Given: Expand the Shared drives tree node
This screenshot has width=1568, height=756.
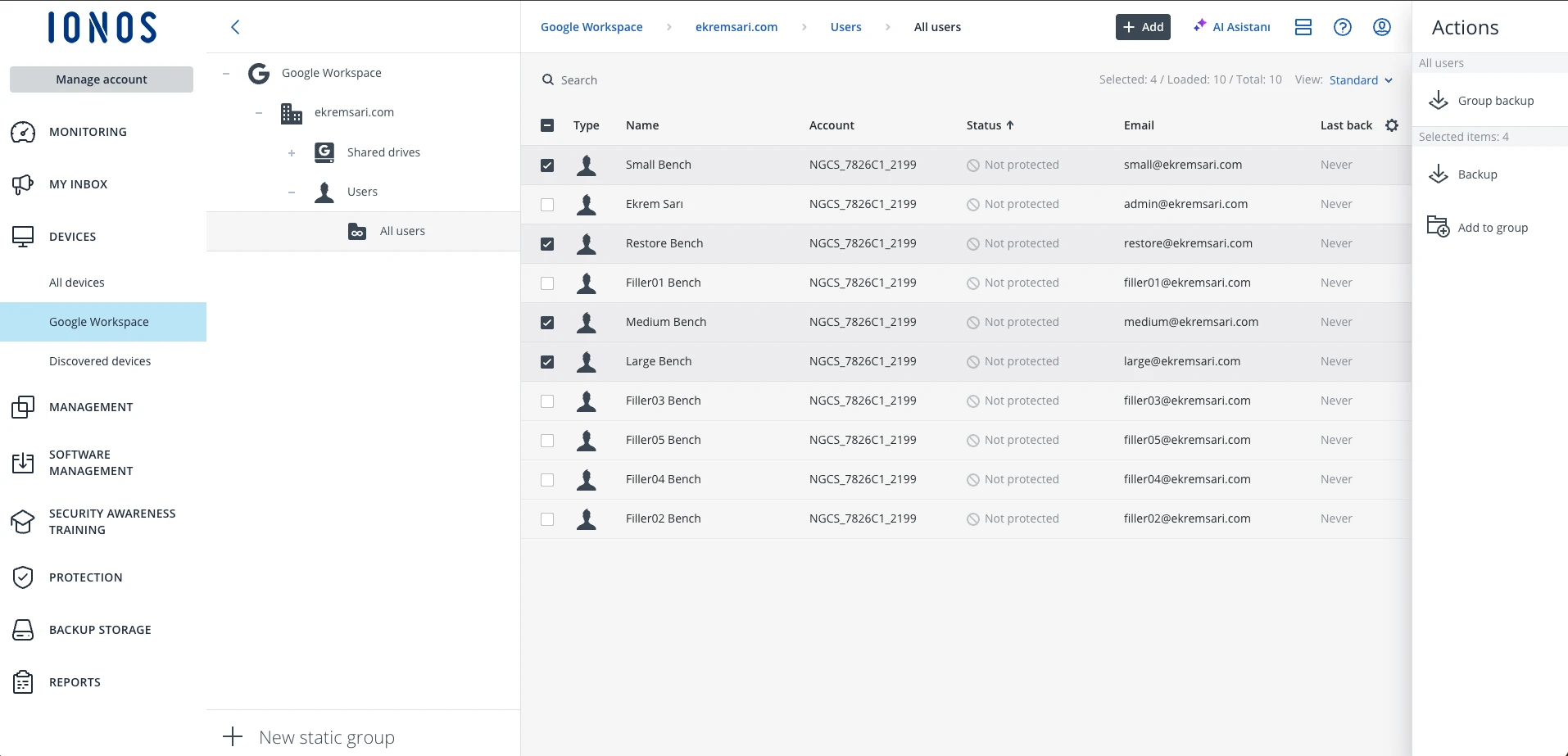Looking at the screenshot, I should coord(292,153).
